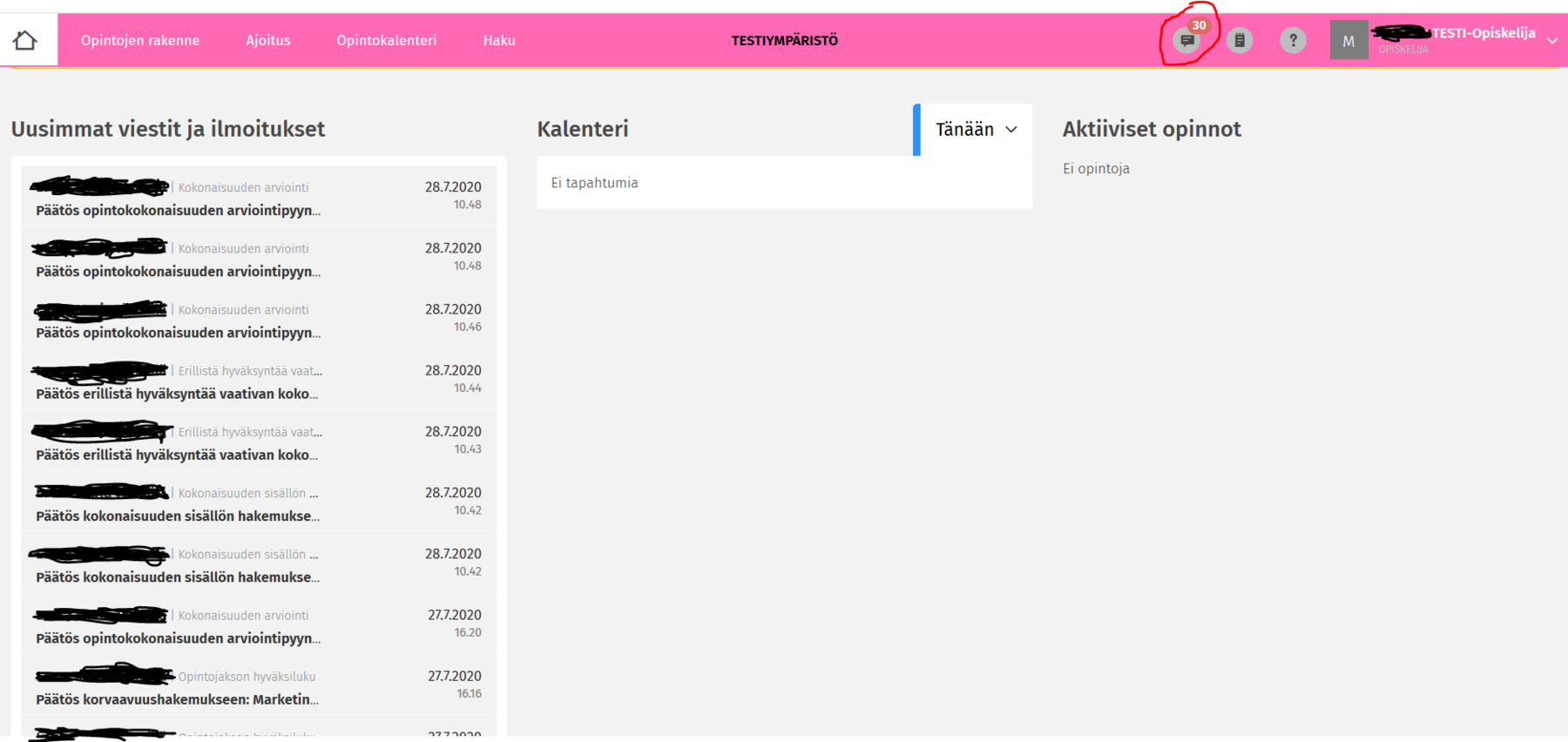Open Päätös korvaavuushakemukseen: Marketin... message
The height and width of the screenshot is (742, 1568).
pos(258,688)
